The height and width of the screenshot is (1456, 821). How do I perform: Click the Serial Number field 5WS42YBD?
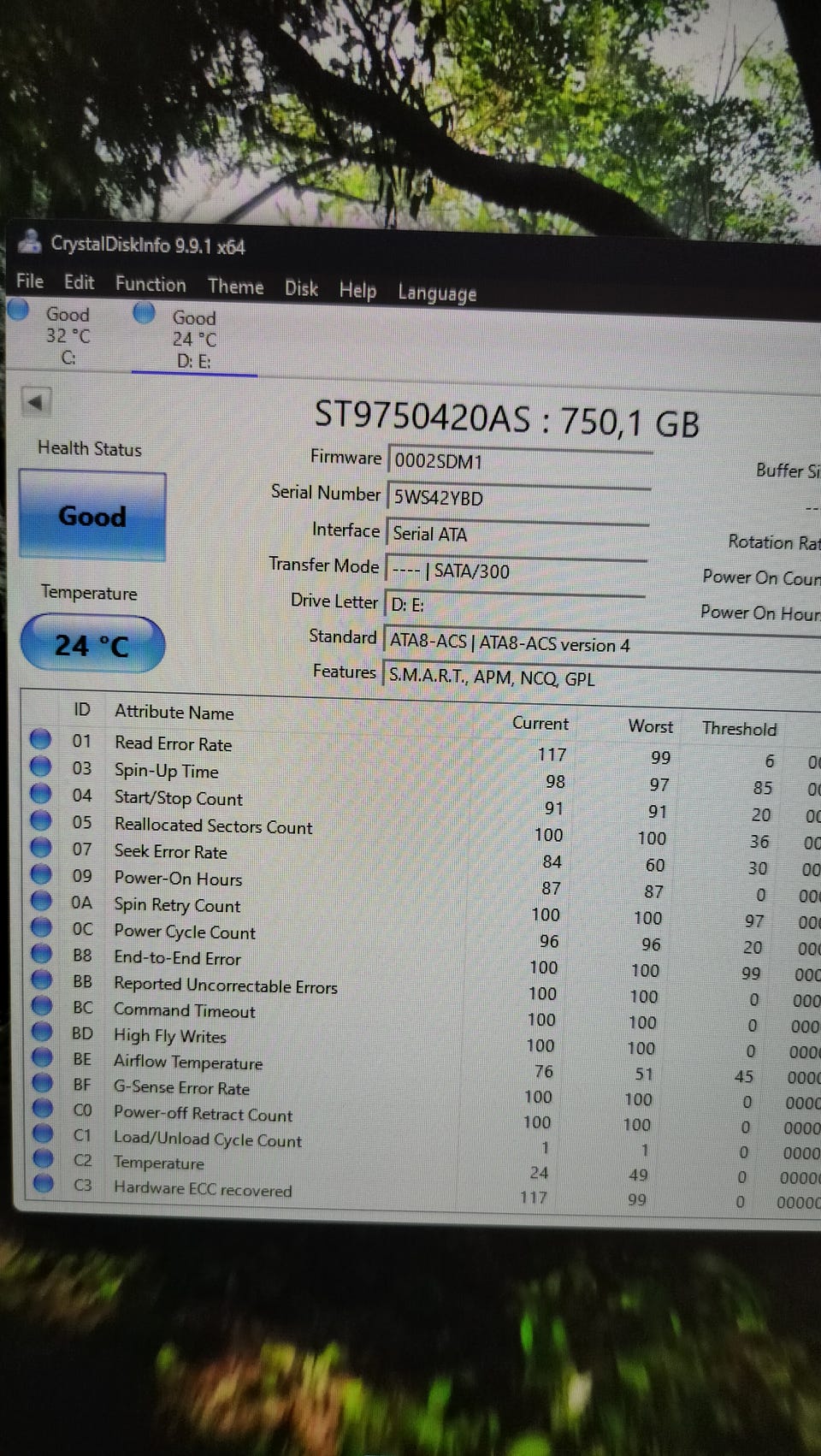coord(518,498)
